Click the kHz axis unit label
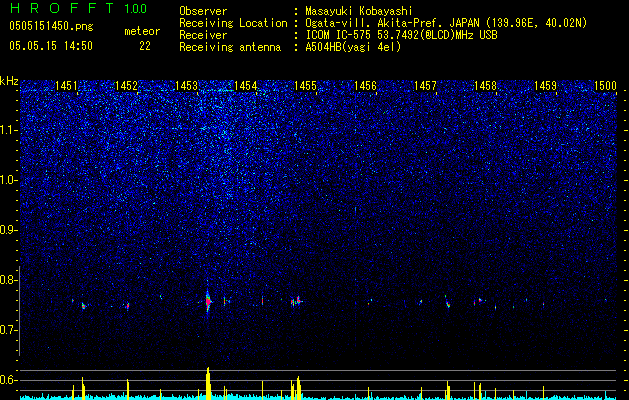Screen dimensions: 629x400 (x=9, y=81)
